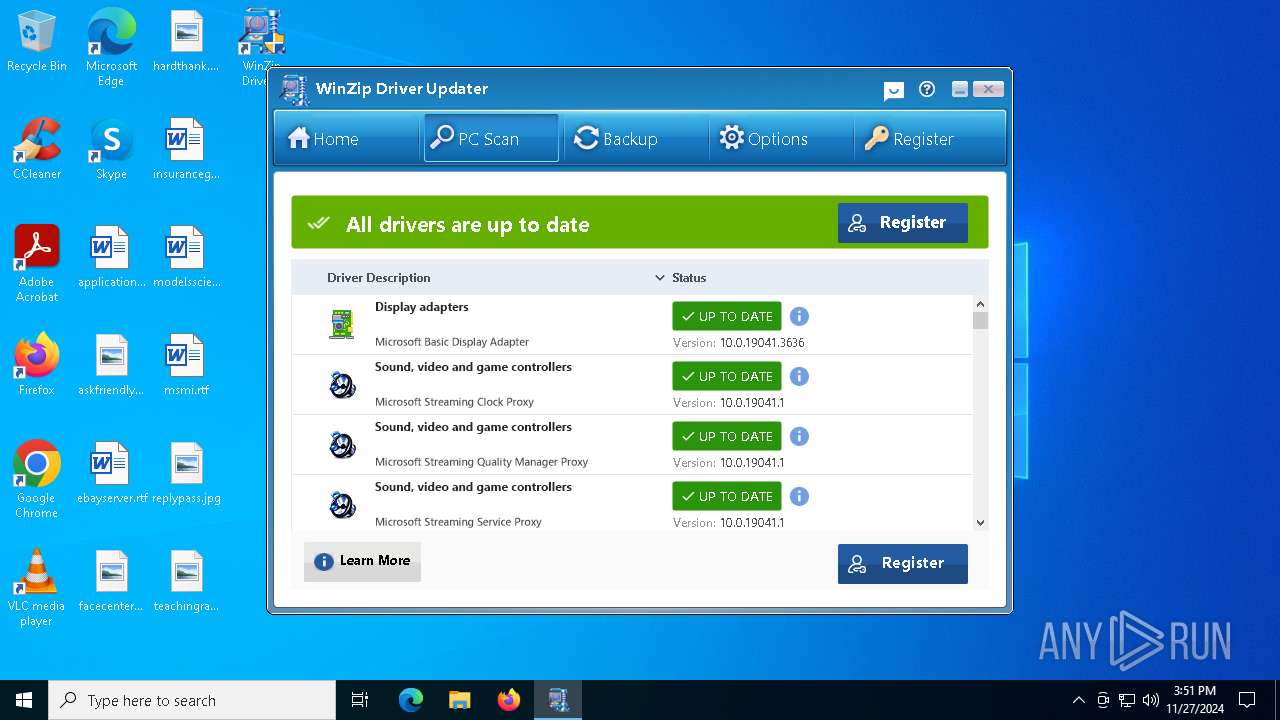Sort by the Status column header

(689, 278)
